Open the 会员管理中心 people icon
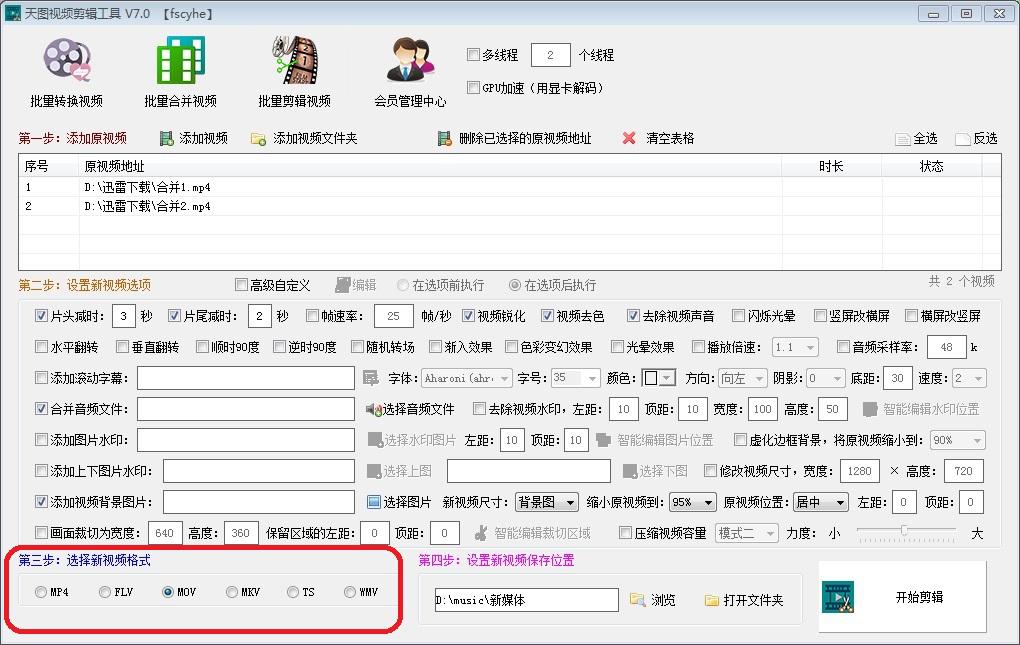Screen dimensions: 1020x645 coord(410,60)
